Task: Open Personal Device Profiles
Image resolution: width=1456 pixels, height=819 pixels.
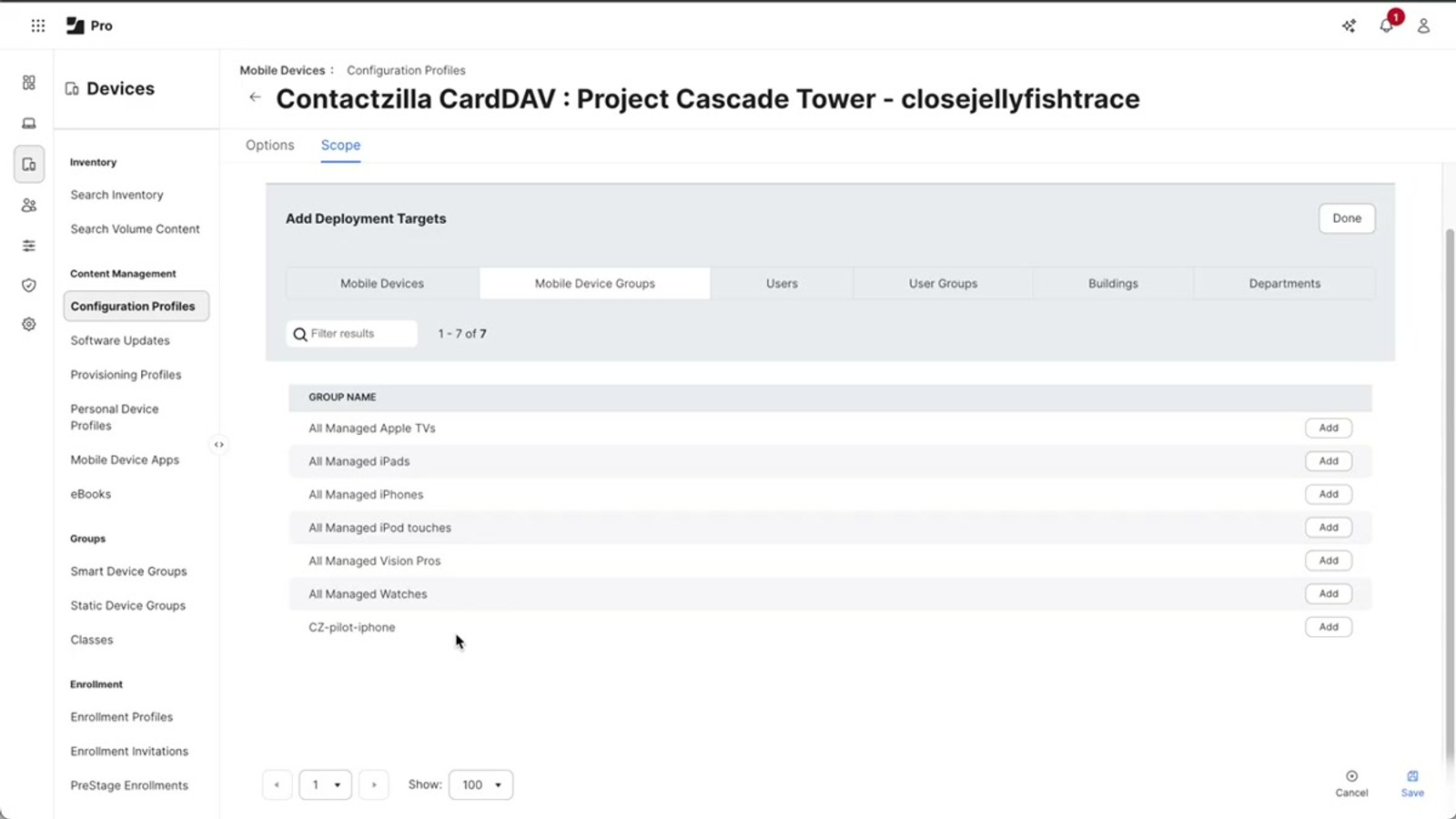Action: click(115, 417)
